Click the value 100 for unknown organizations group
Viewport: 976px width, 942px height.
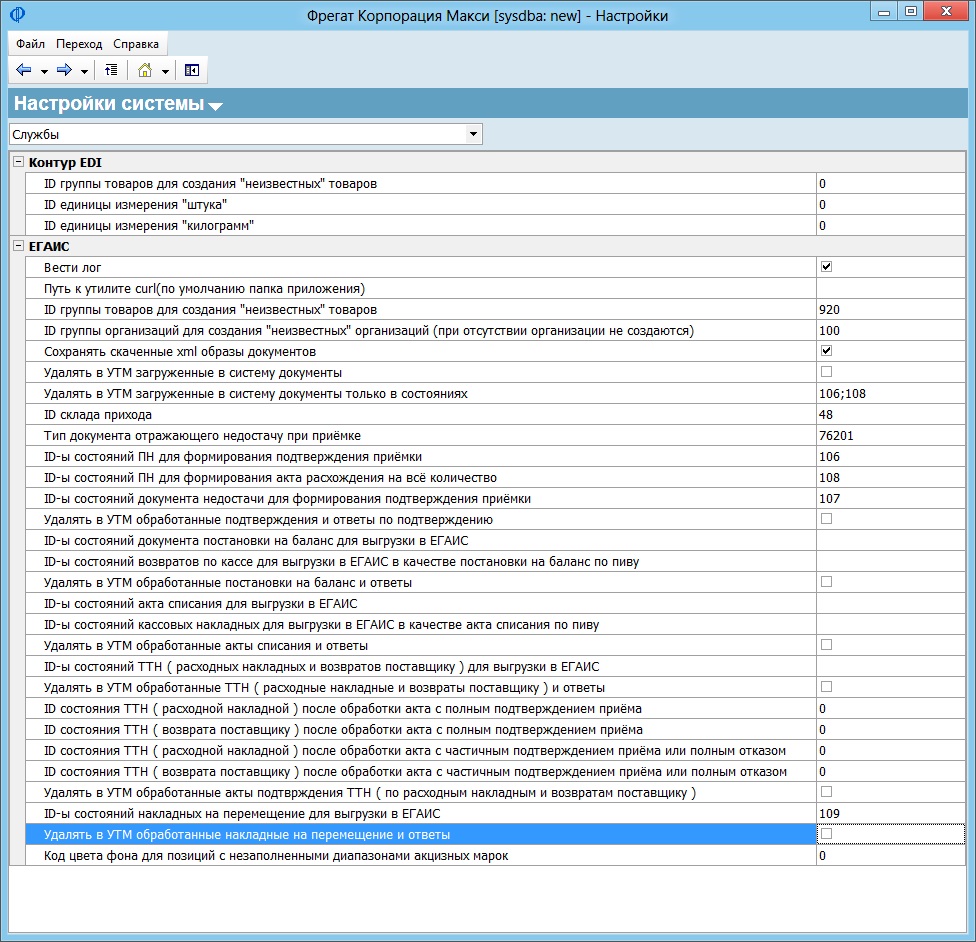coord(891,331)
